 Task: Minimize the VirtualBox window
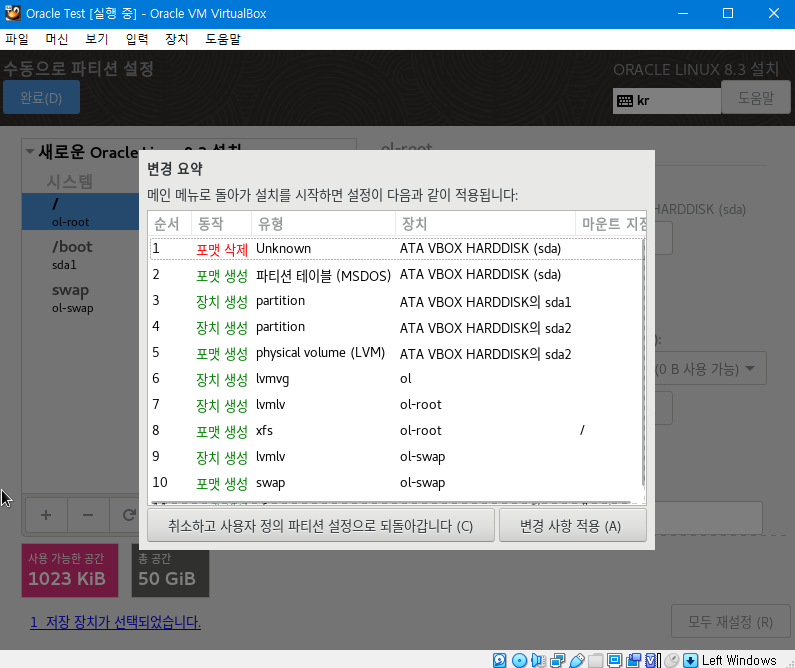click(x=683, y=13)
